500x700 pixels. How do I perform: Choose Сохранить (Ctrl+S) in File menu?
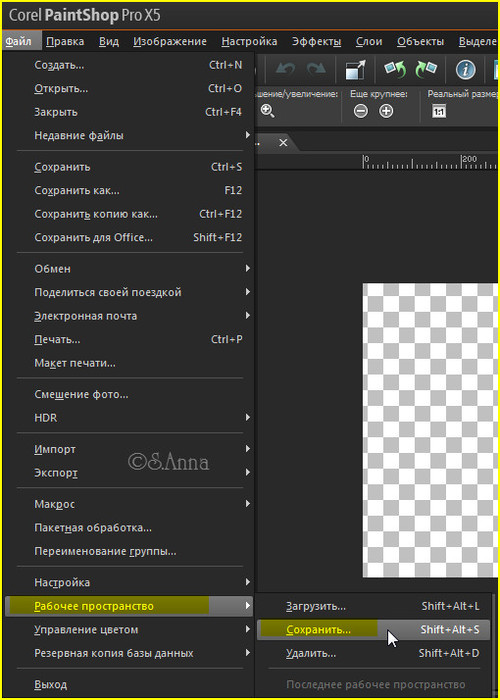click(129, 167)
